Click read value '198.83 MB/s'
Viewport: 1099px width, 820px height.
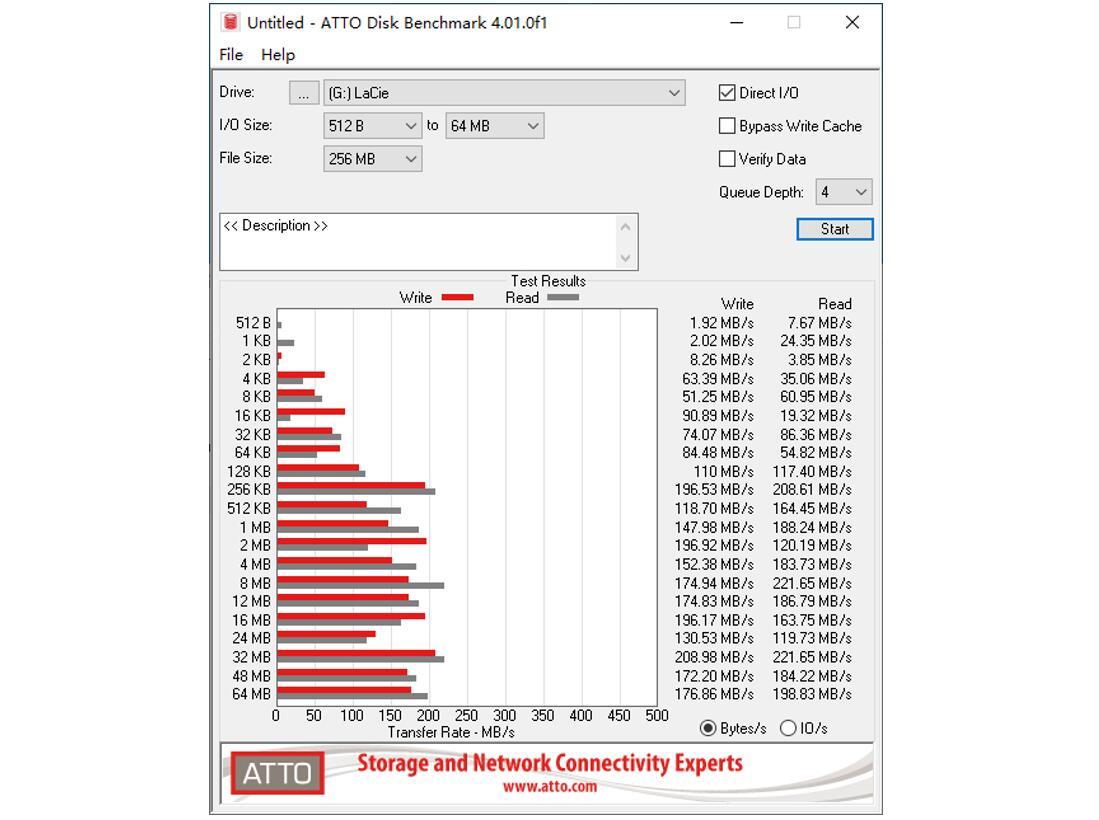tap(812, 695)
